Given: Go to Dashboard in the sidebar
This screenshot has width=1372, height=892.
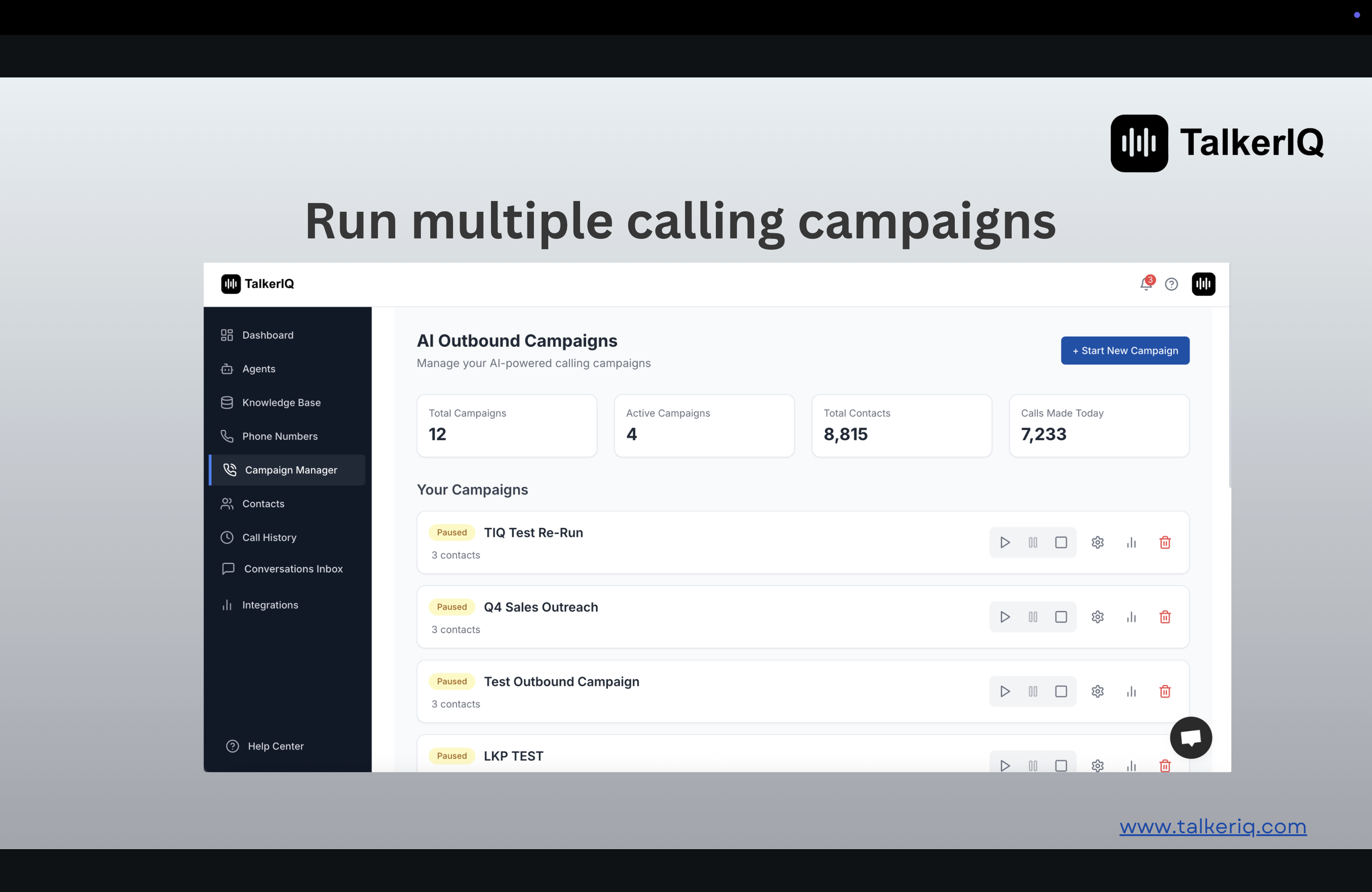Looking at the screenshot, I should [267, 335].
